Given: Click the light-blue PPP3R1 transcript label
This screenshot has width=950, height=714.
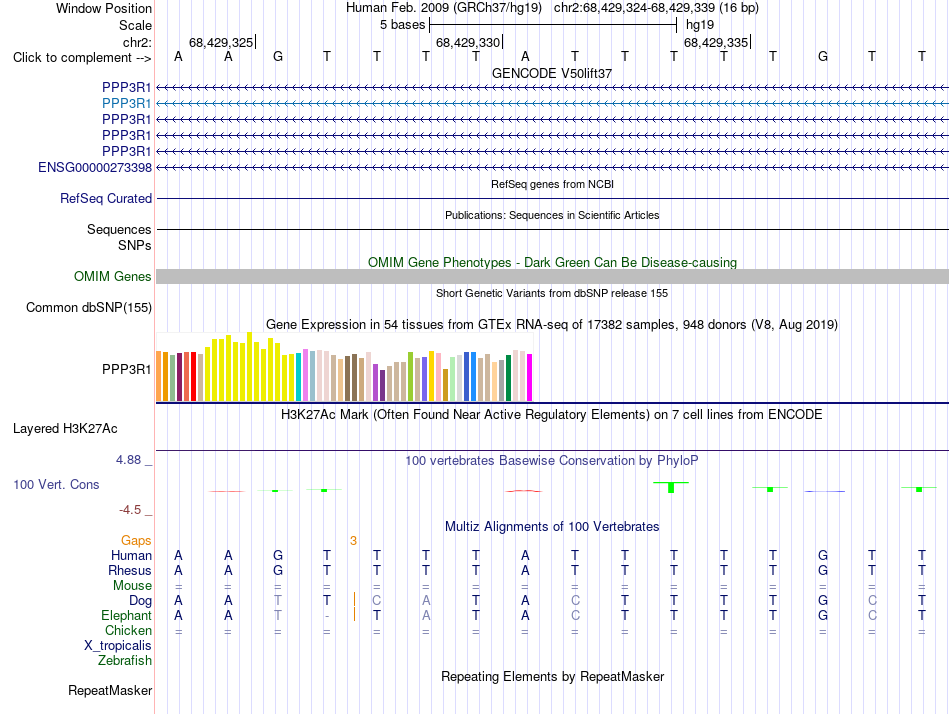Looking at the screenshot, I should tap(126, 103).
